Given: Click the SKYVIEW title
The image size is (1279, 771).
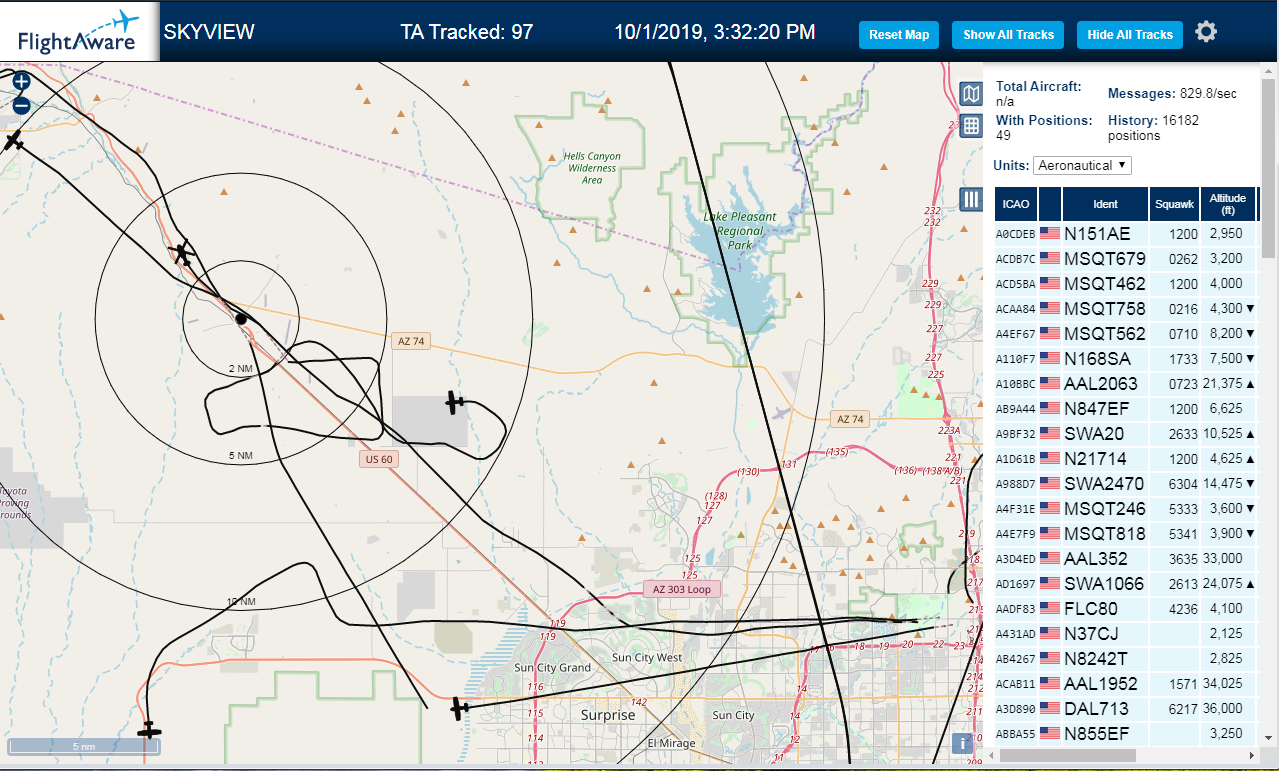Looking at the screenshot, I should (209, 32).
